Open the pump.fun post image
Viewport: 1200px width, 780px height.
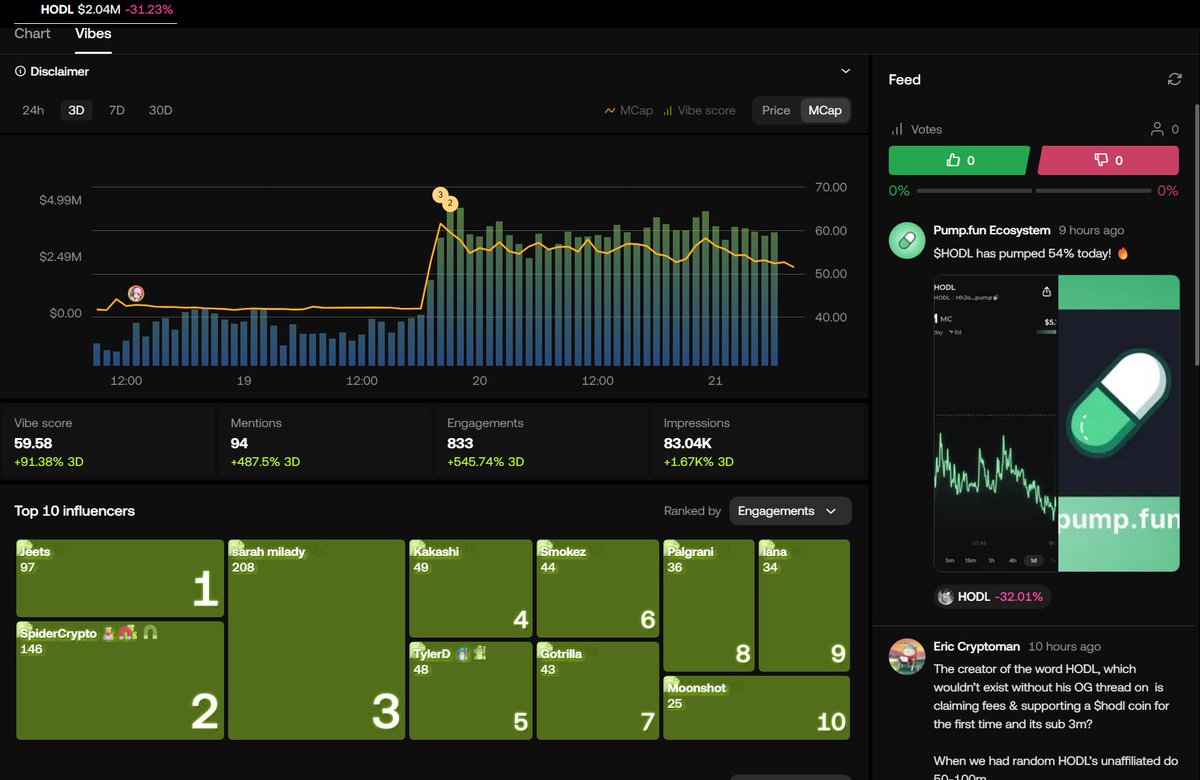(x=1056, y=423)
